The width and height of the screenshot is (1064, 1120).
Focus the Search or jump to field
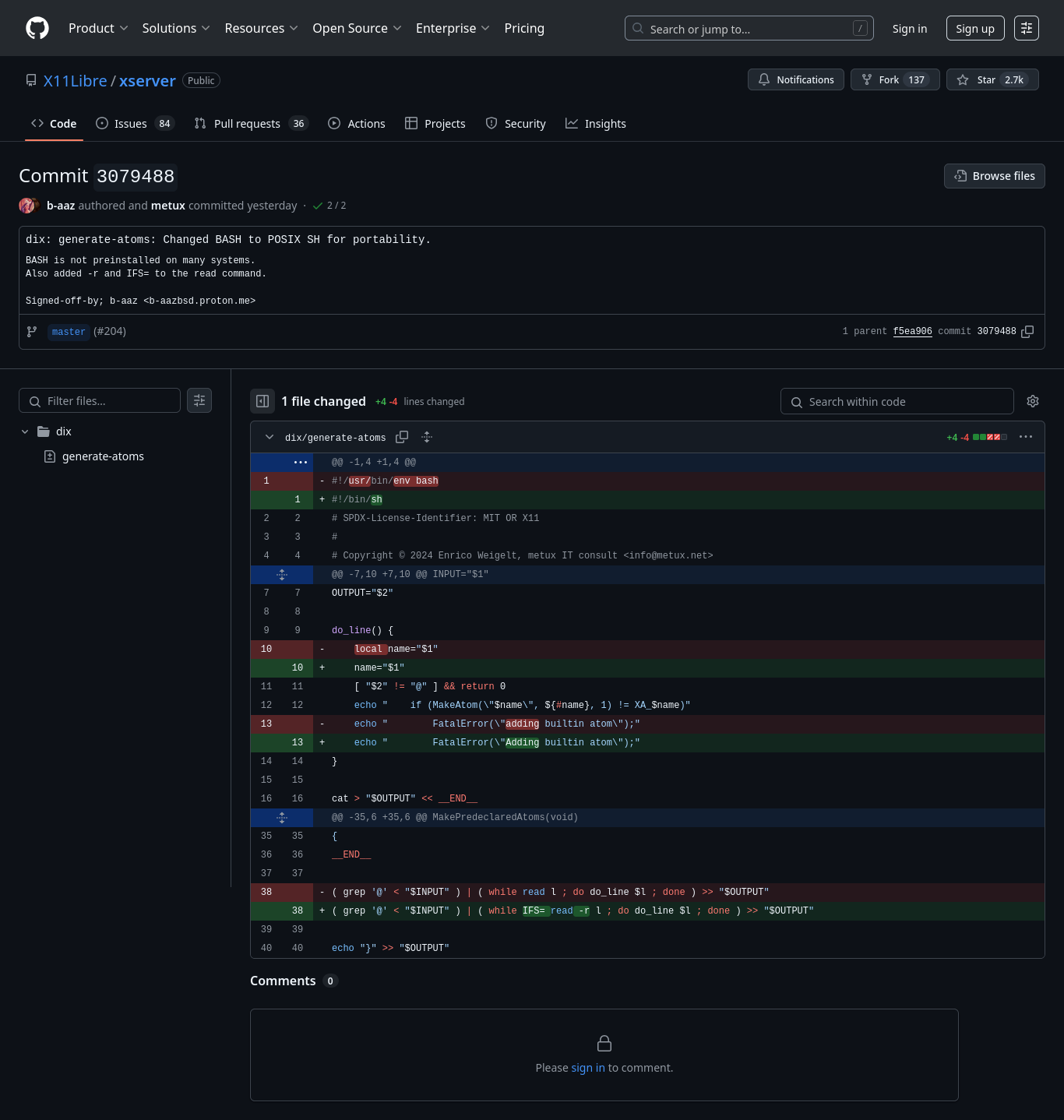tap(749, 28)
